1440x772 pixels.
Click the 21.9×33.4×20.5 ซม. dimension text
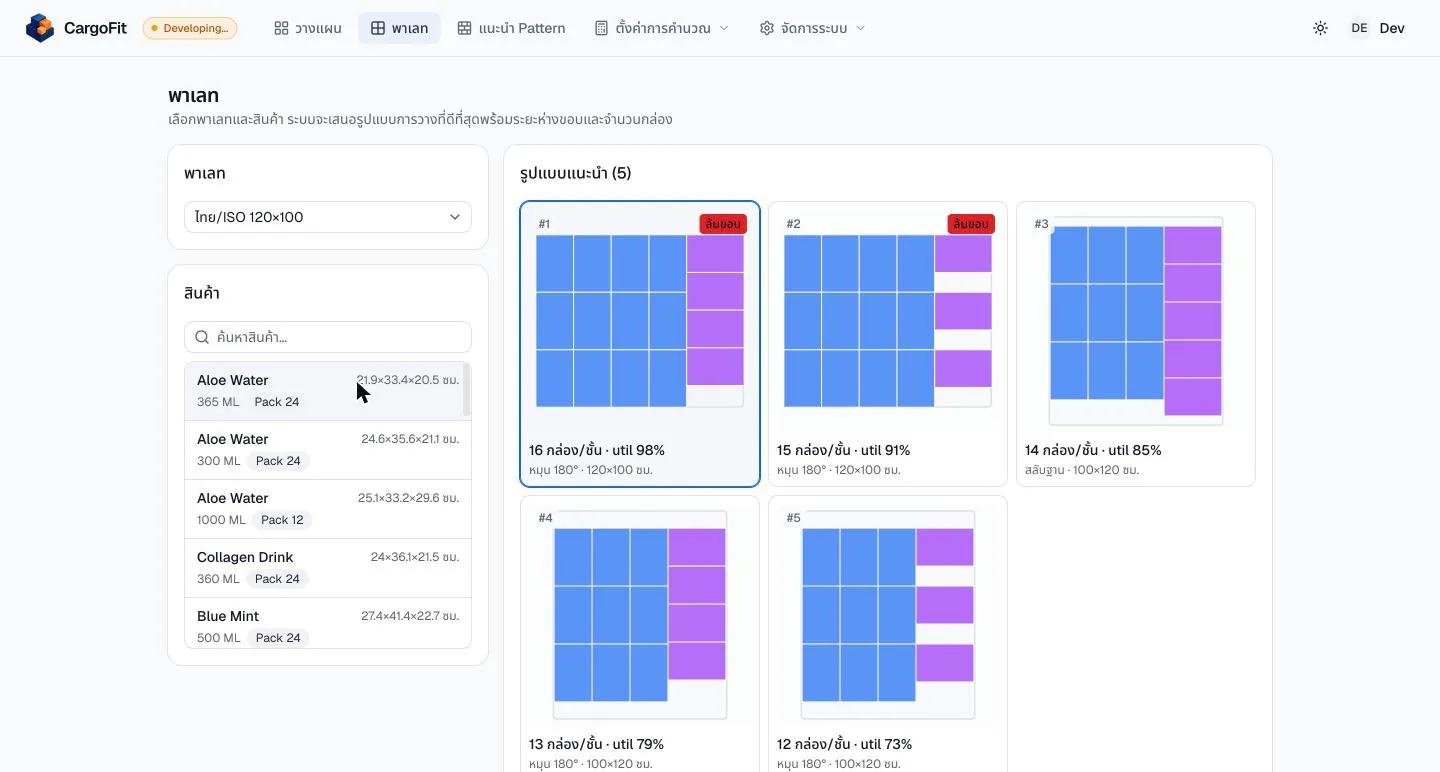pyautogui.click(x=408, y=380)
